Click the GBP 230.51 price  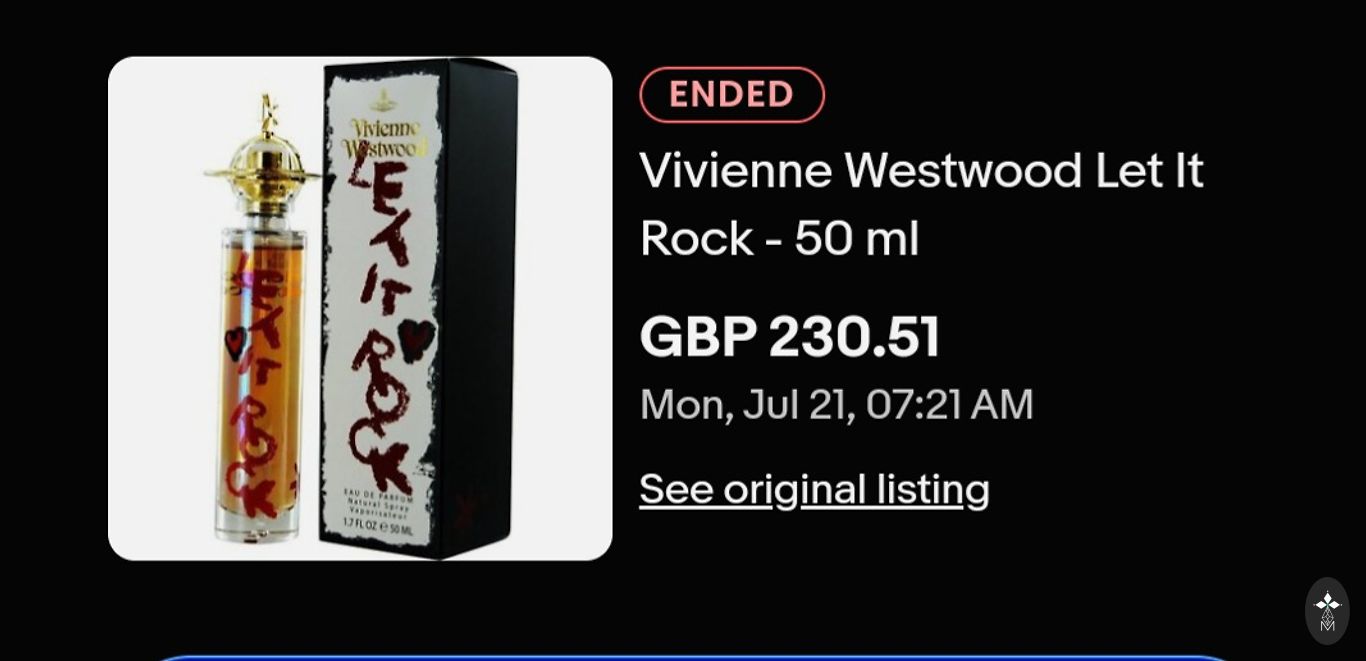coord(790,337)
